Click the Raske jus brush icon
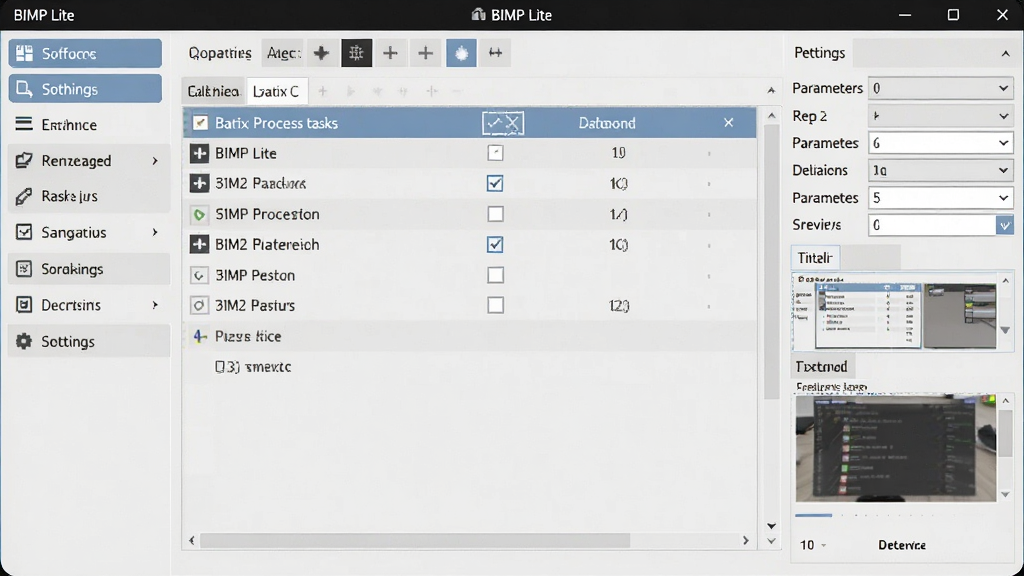Image resolution: width=1024 pixels, height=576 pixels. coord(24,196)
